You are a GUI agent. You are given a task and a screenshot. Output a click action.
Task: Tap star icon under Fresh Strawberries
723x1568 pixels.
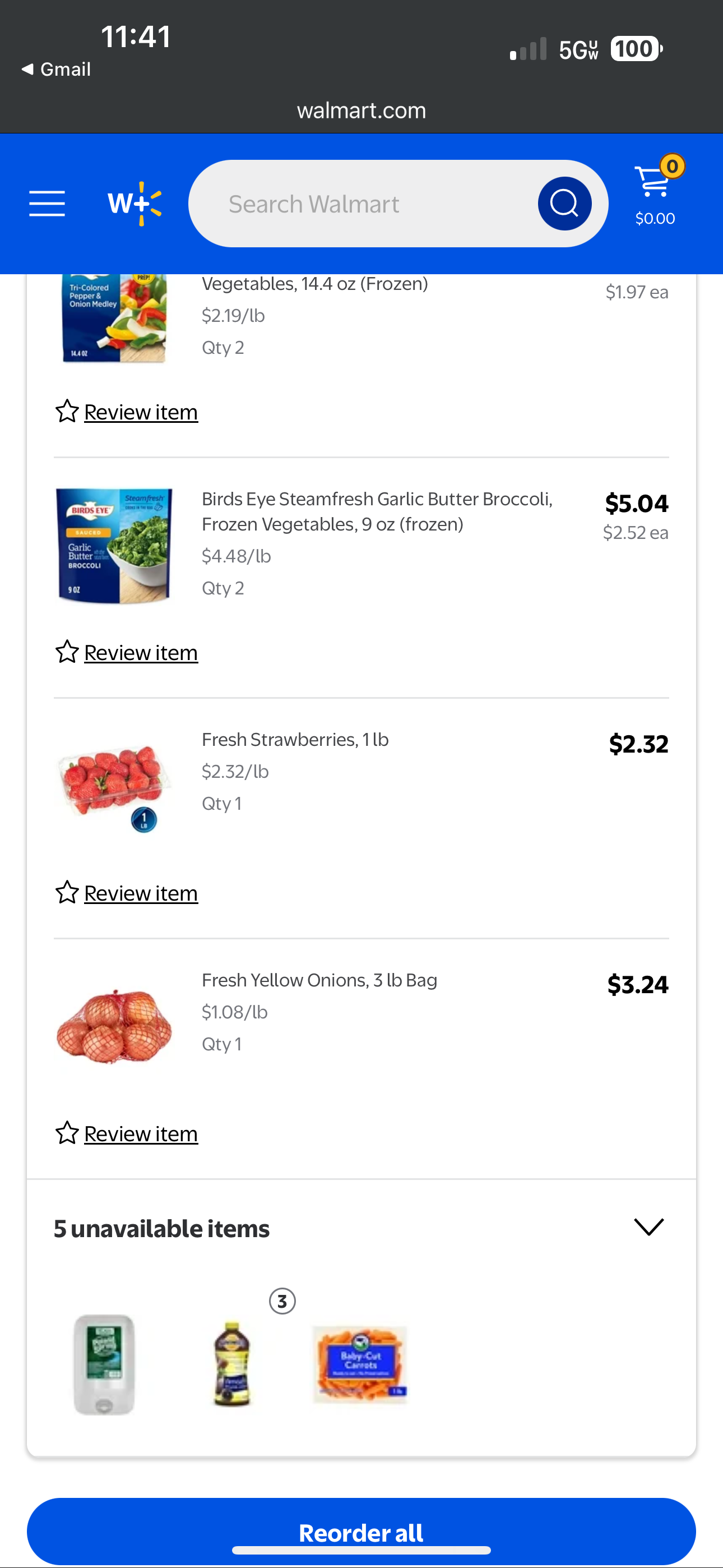(x=67, y=892)
